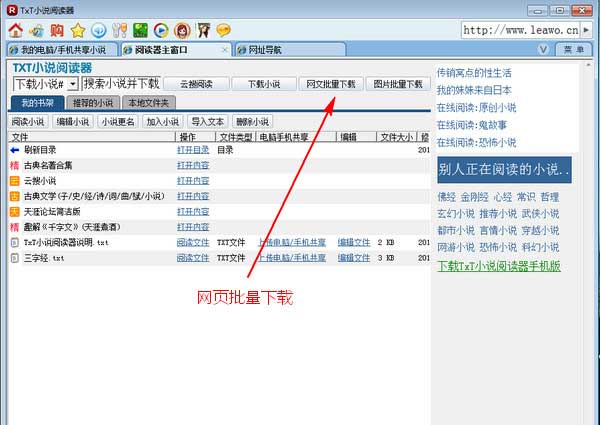Viewport: 600px width, 425px height.
Task: Switch to 阅读器主窗口 tab
Action: 176,50
